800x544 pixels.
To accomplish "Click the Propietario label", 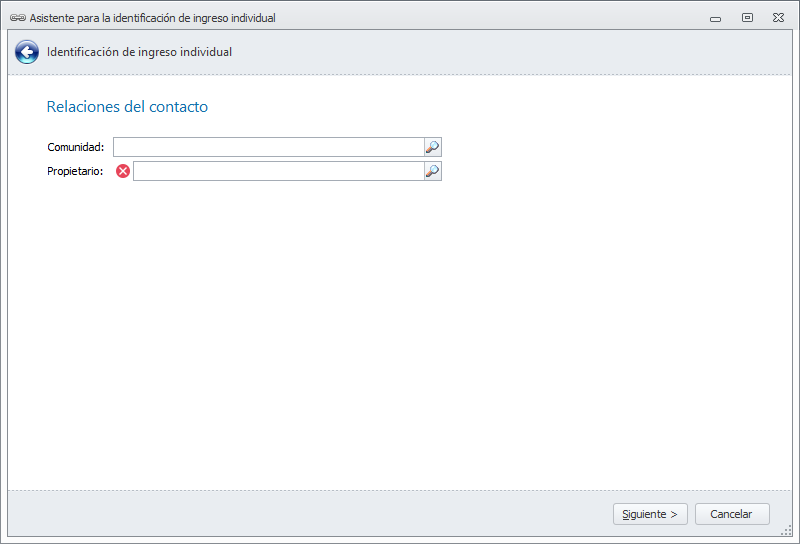I will click(x=75, y=172).
